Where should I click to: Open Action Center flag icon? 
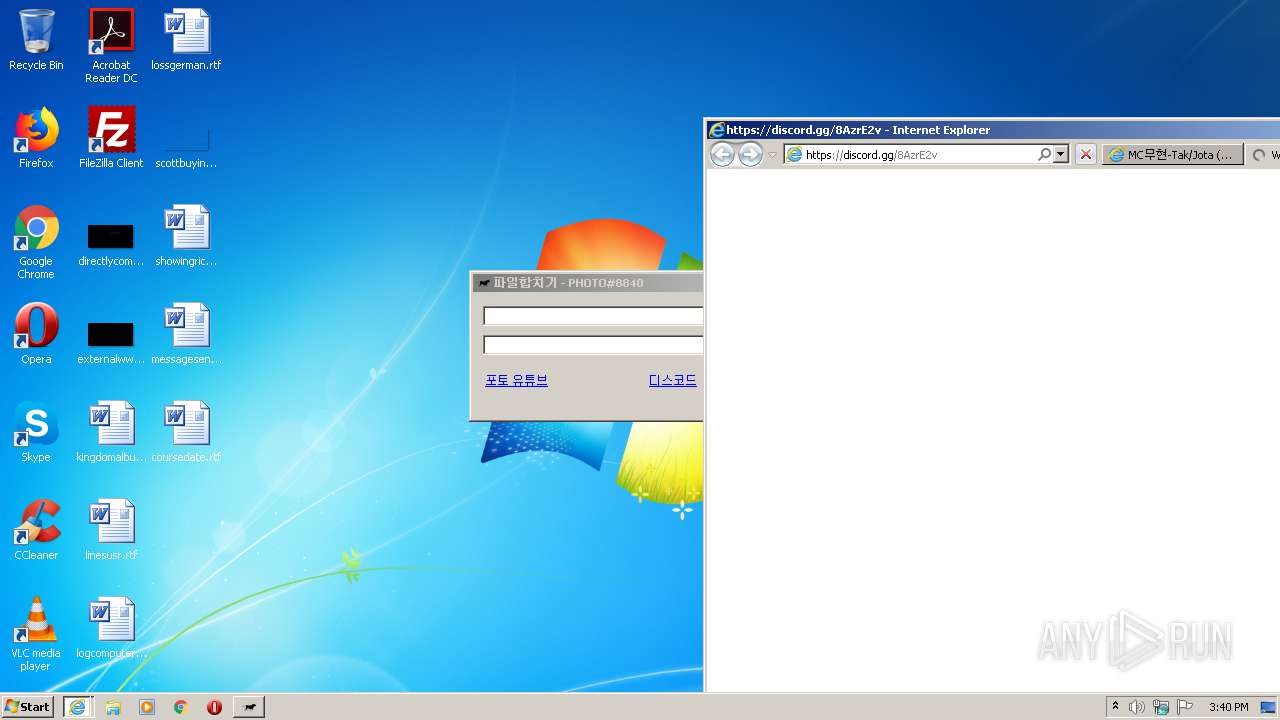click(1185, 707)
